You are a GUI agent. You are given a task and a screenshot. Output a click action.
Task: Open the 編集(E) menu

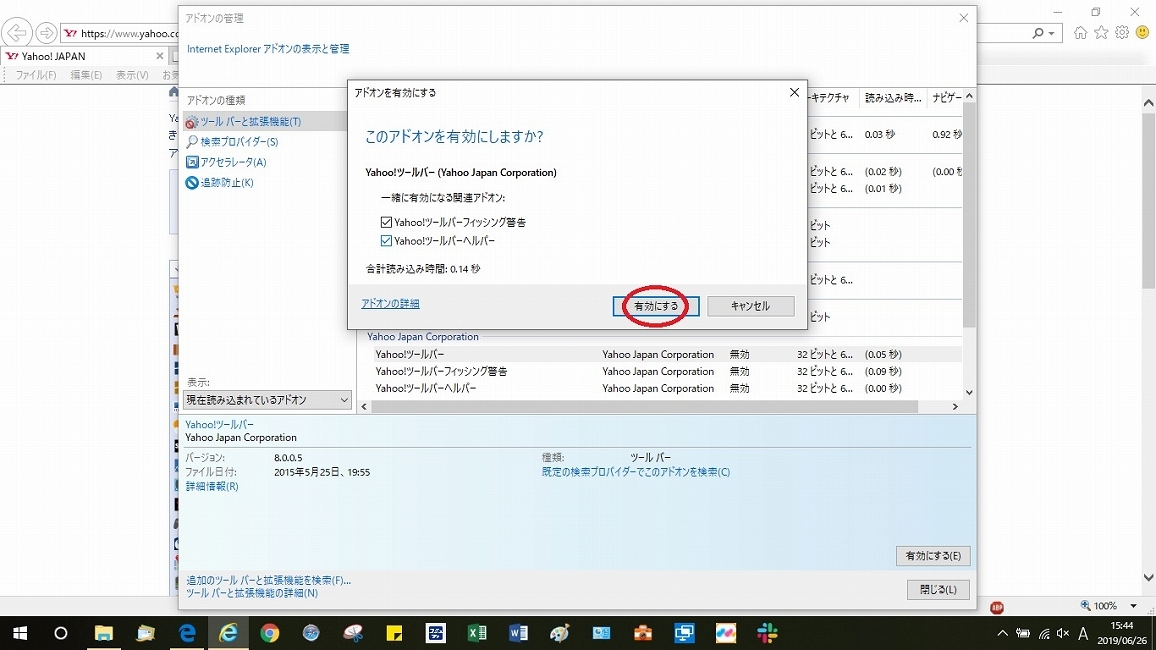(x=86, y=75)
